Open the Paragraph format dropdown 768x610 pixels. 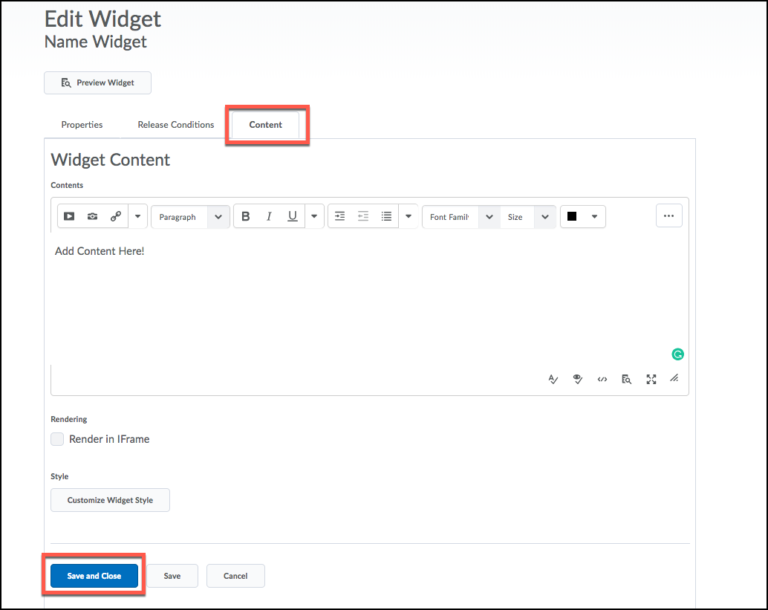(190, 217)
